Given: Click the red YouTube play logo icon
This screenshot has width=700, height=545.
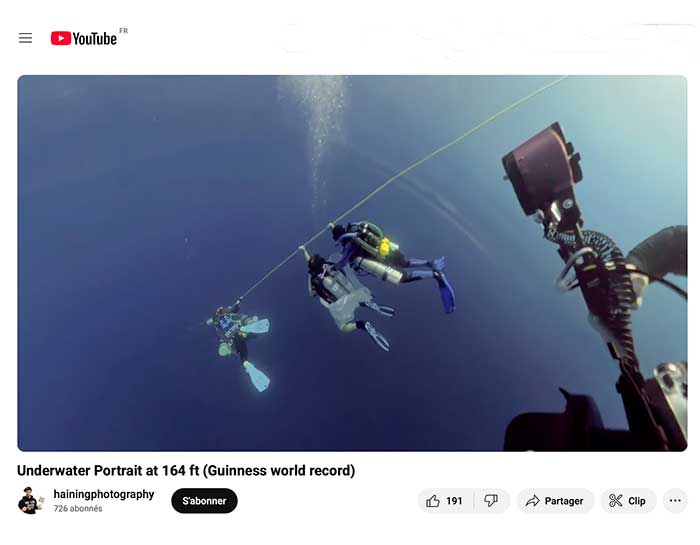Looking at the screenshot, I should click(61, 38).
